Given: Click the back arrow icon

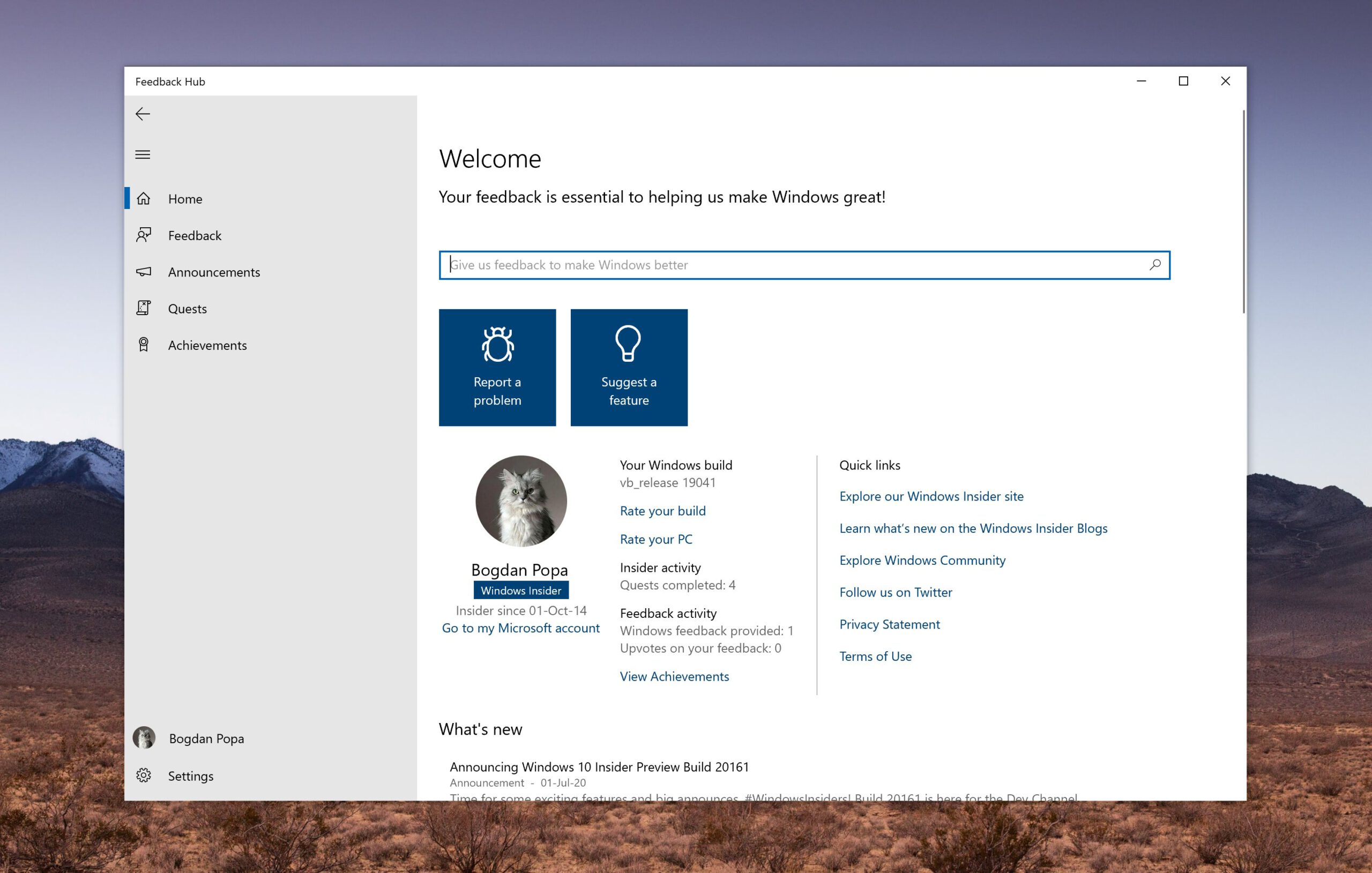Looking at the screenshot, I should pos(143,114).
